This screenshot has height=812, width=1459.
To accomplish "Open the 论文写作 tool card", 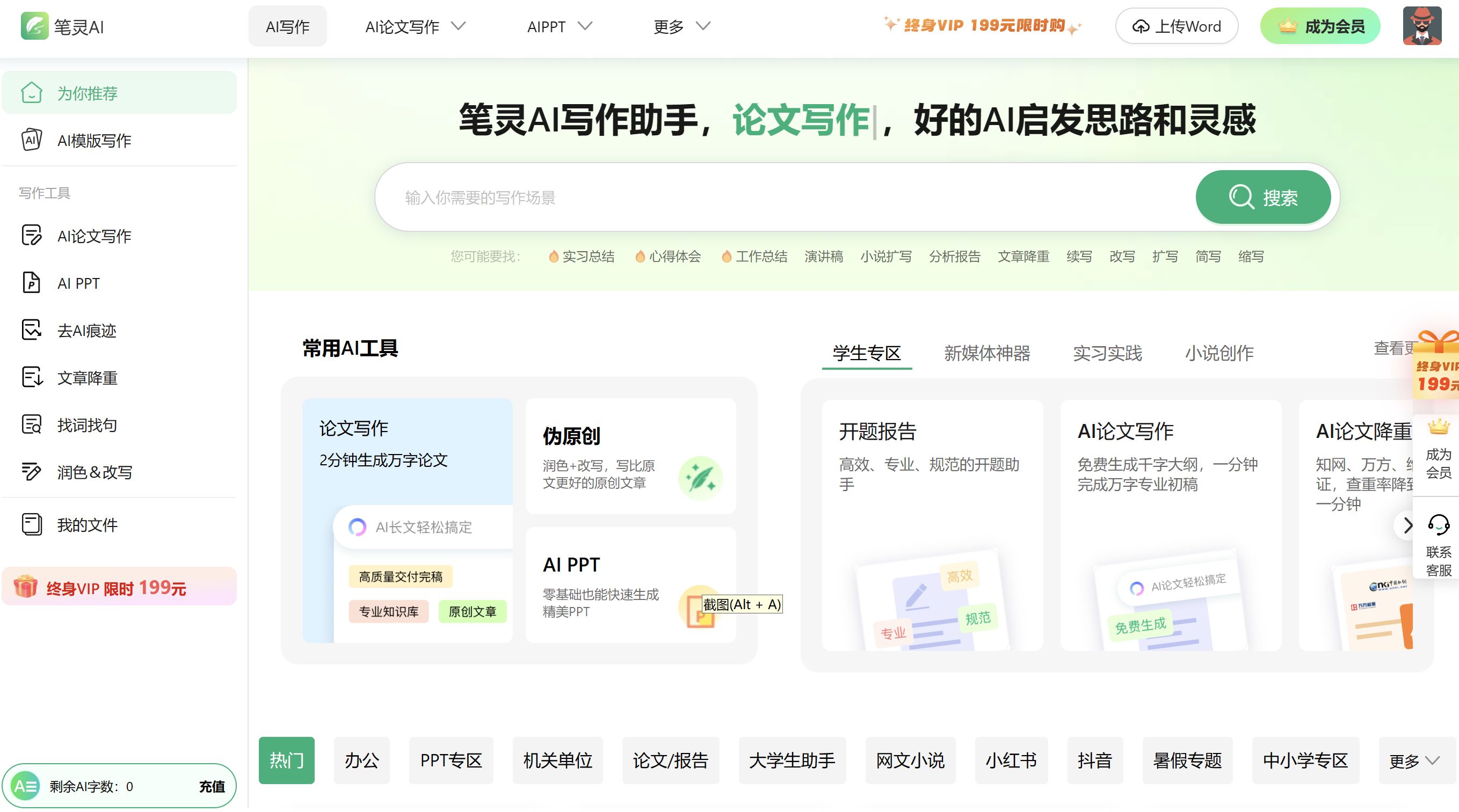I will tap(407, 521).
